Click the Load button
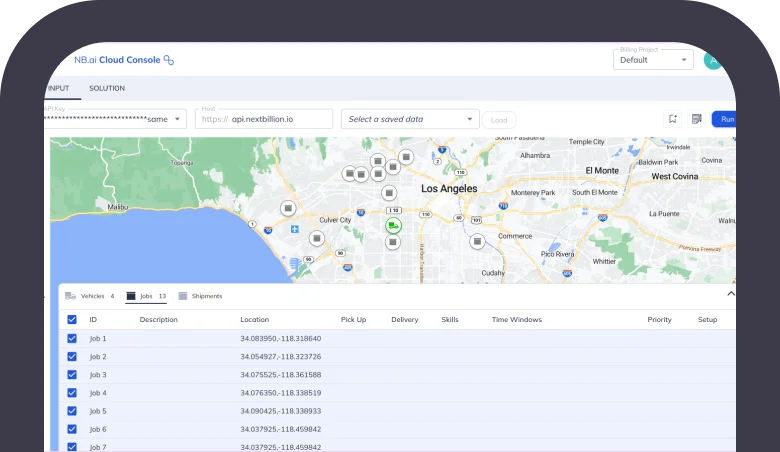780x452 pixels. [x=499, y=120]
